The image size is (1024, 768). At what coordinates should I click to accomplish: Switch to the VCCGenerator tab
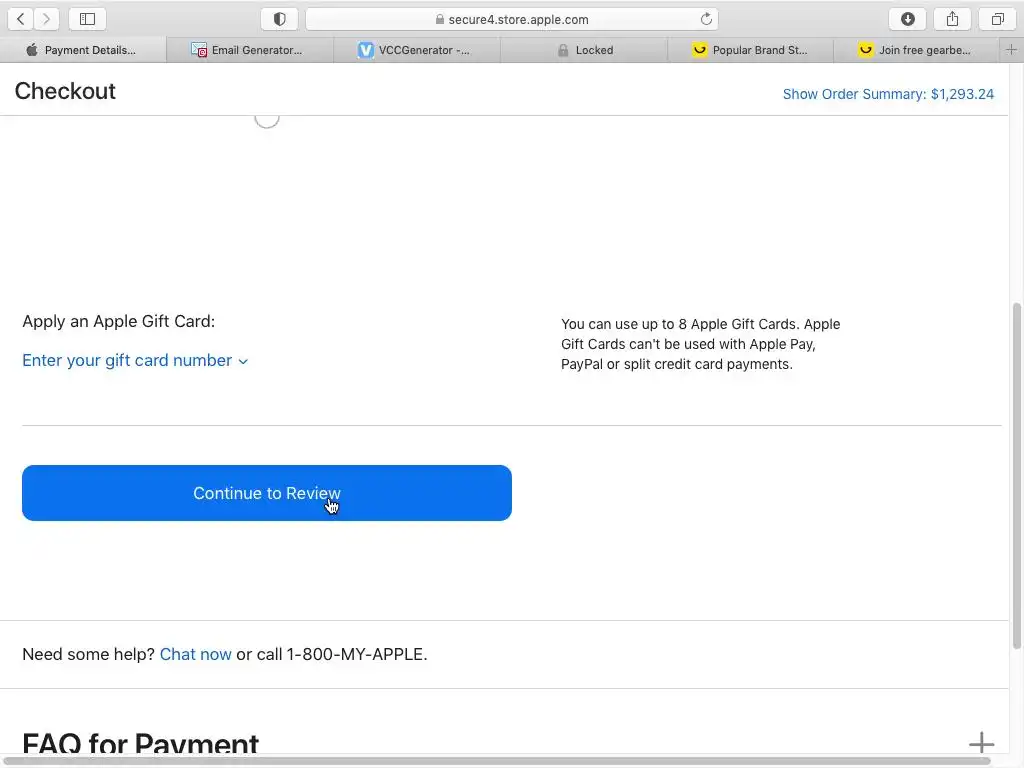pyautogui.click(x=417, y=50)
